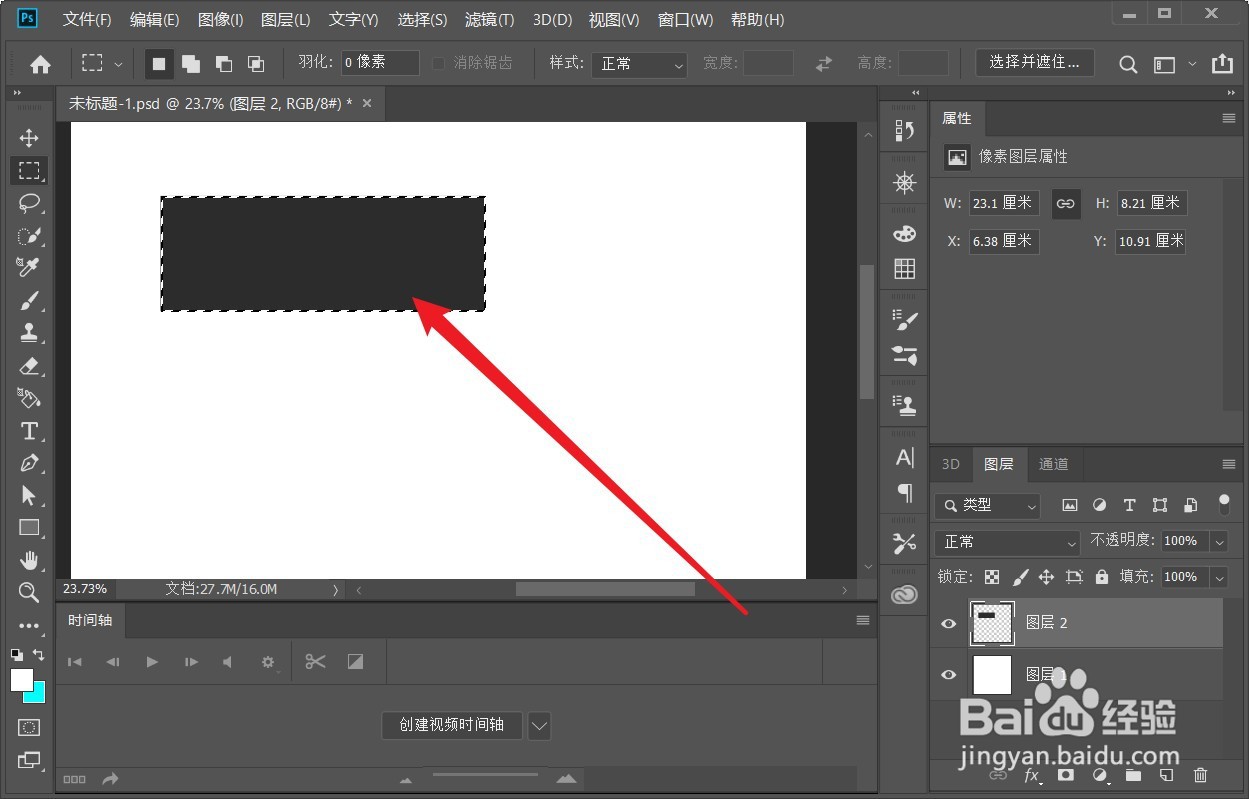Click the add layer style fx button
Image resolution: width=1249 pixels, height=799 pixels.
coord(1032,775)
